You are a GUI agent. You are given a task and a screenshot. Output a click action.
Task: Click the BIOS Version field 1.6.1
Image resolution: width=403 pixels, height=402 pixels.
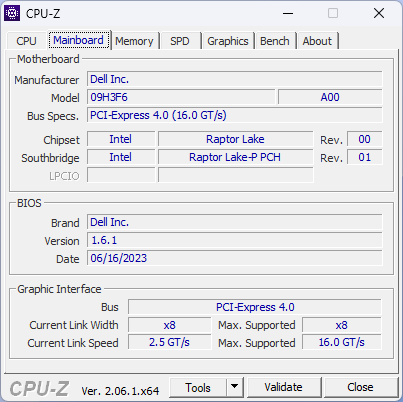[x=235, y=240]
